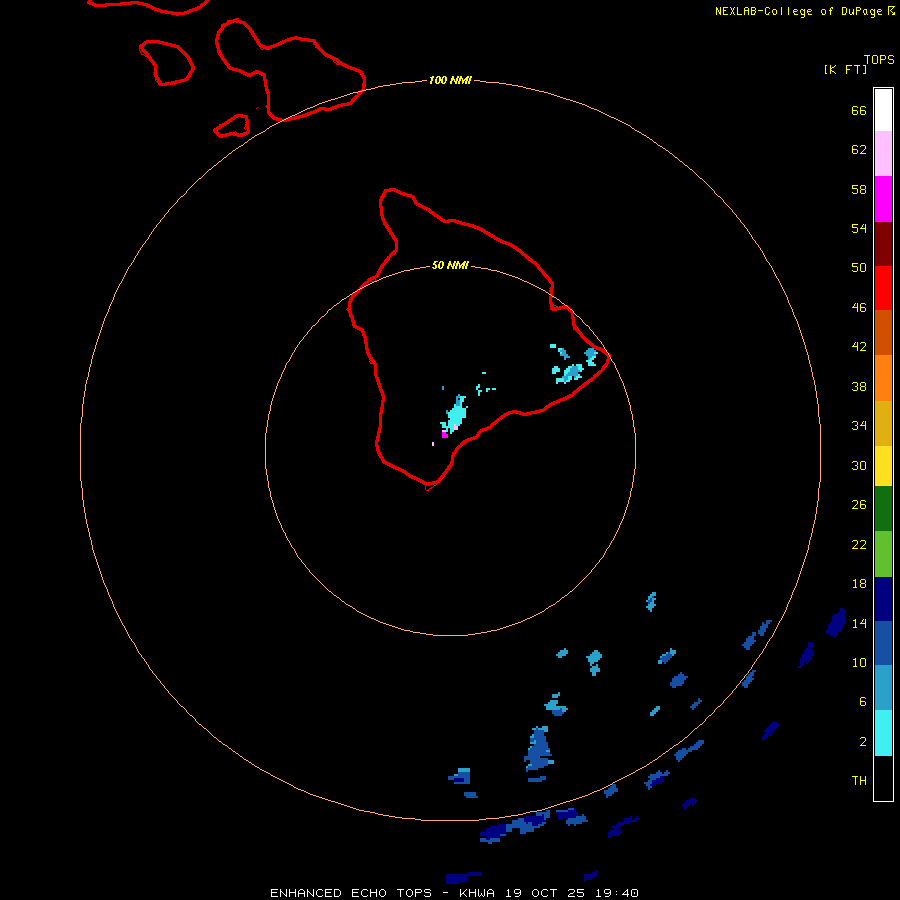Image resolution: width=900 pixels, height=900 pixels.
Task: Click the 14 legend value
Action: (859, 623)
